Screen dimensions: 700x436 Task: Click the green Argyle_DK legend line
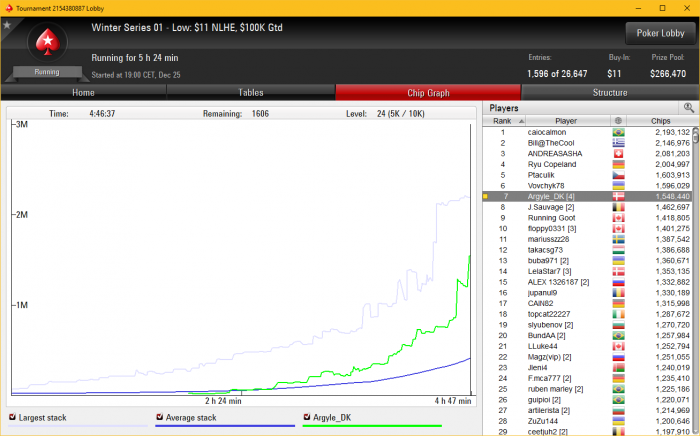pyautogui.click(x=372, y=426)
